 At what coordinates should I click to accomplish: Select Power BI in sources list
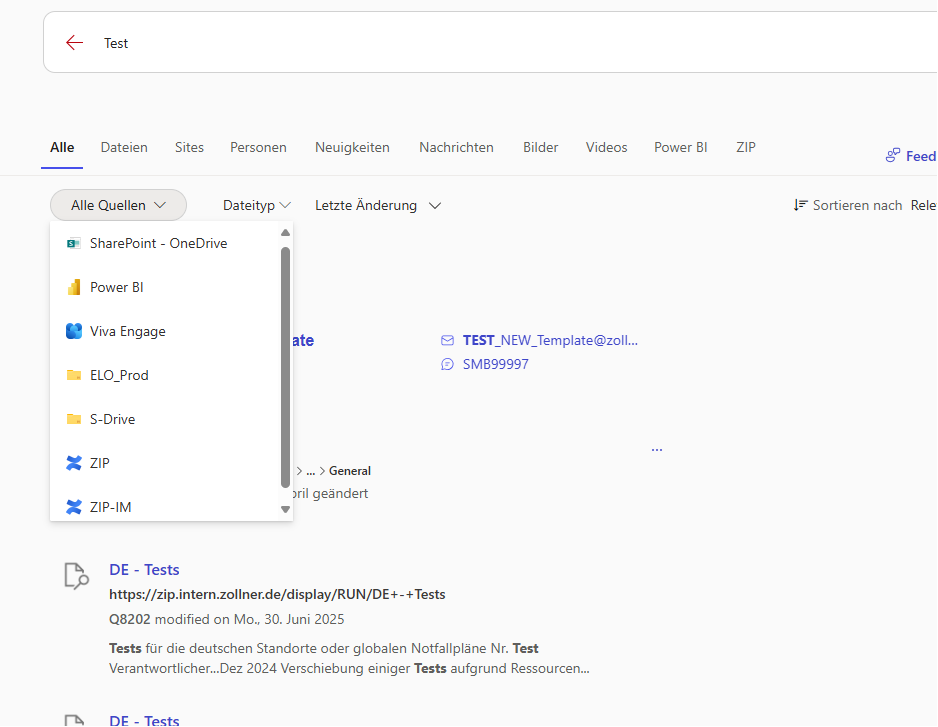[166, 287]
